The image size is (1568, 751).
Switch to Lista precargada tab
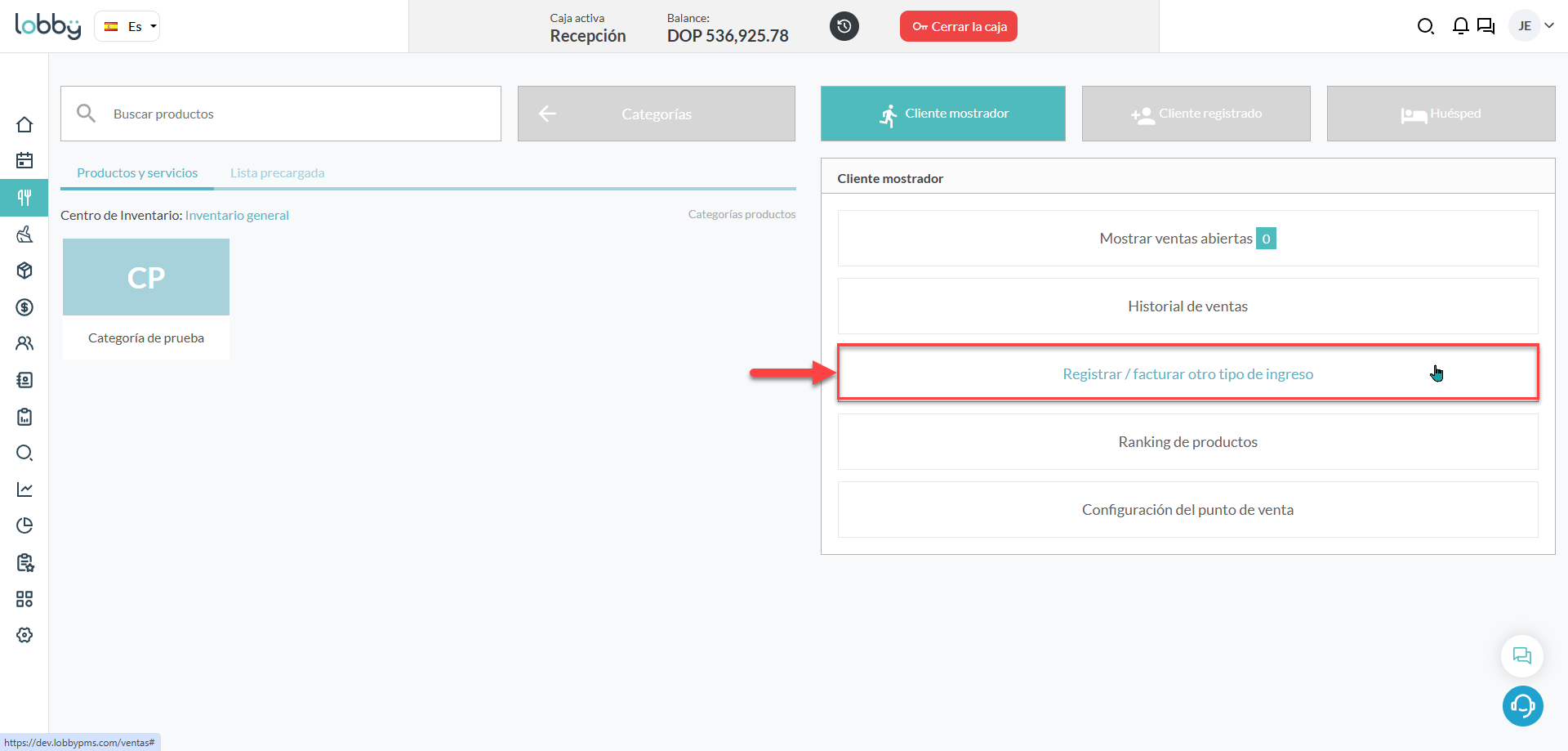(277, 173)
